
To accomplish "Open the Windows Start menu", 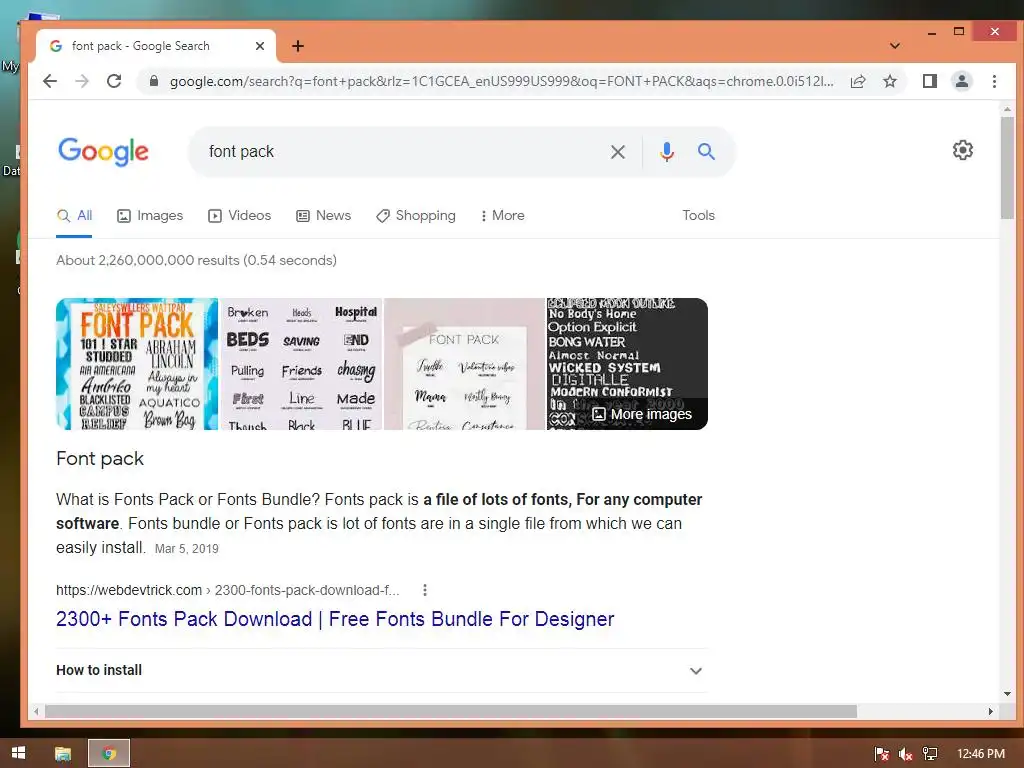I will 18,753.
